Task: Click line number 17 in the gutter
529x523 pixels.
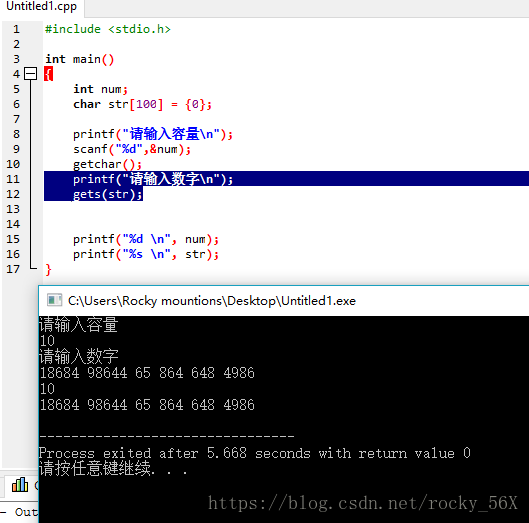Action: 13,269
